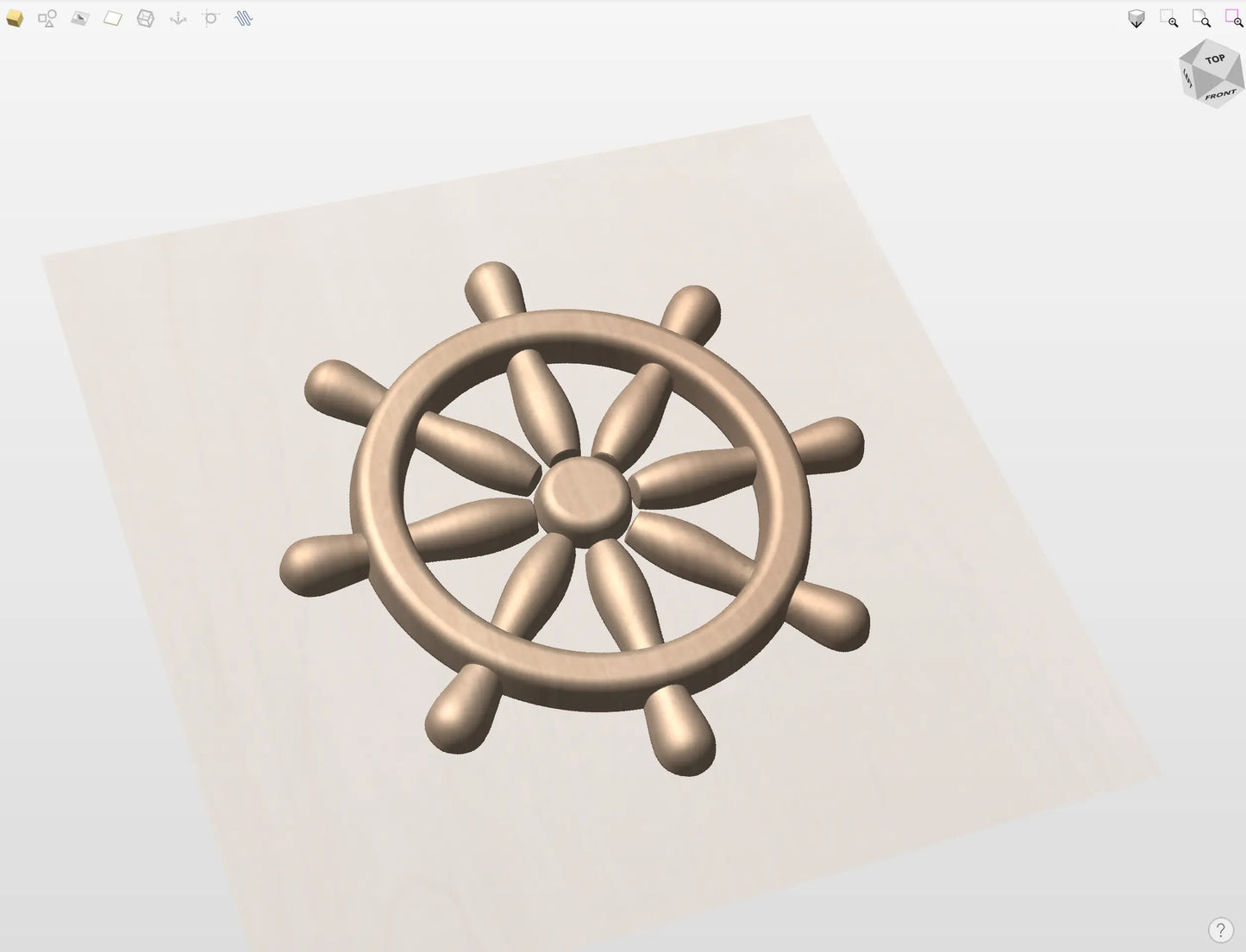1246x952 pixels.
Task: Click the yellow solid cube icon
Action: coord(15,18)
